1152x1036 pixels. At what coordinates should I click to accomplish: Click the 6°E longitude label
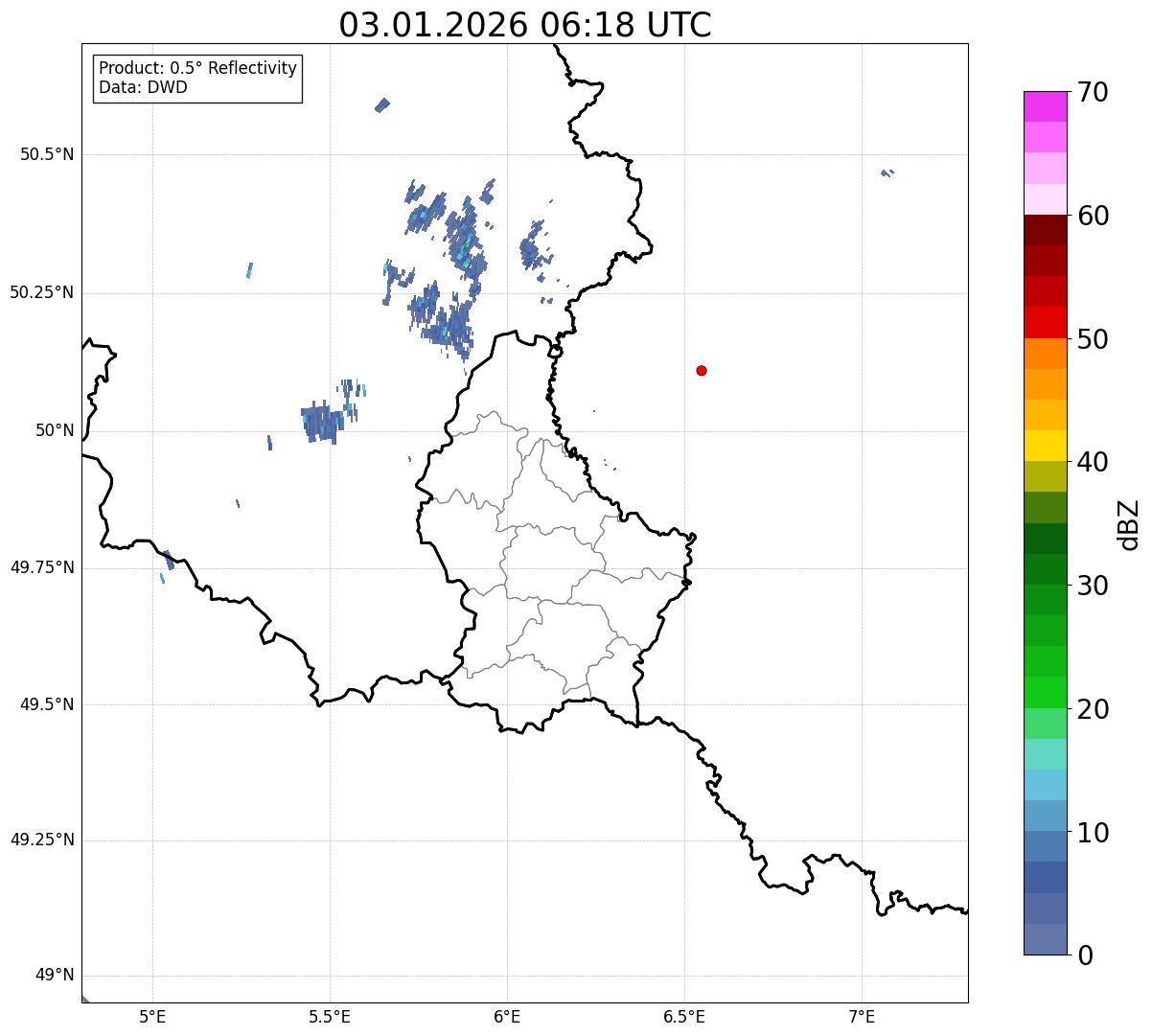coord(507,1016)
